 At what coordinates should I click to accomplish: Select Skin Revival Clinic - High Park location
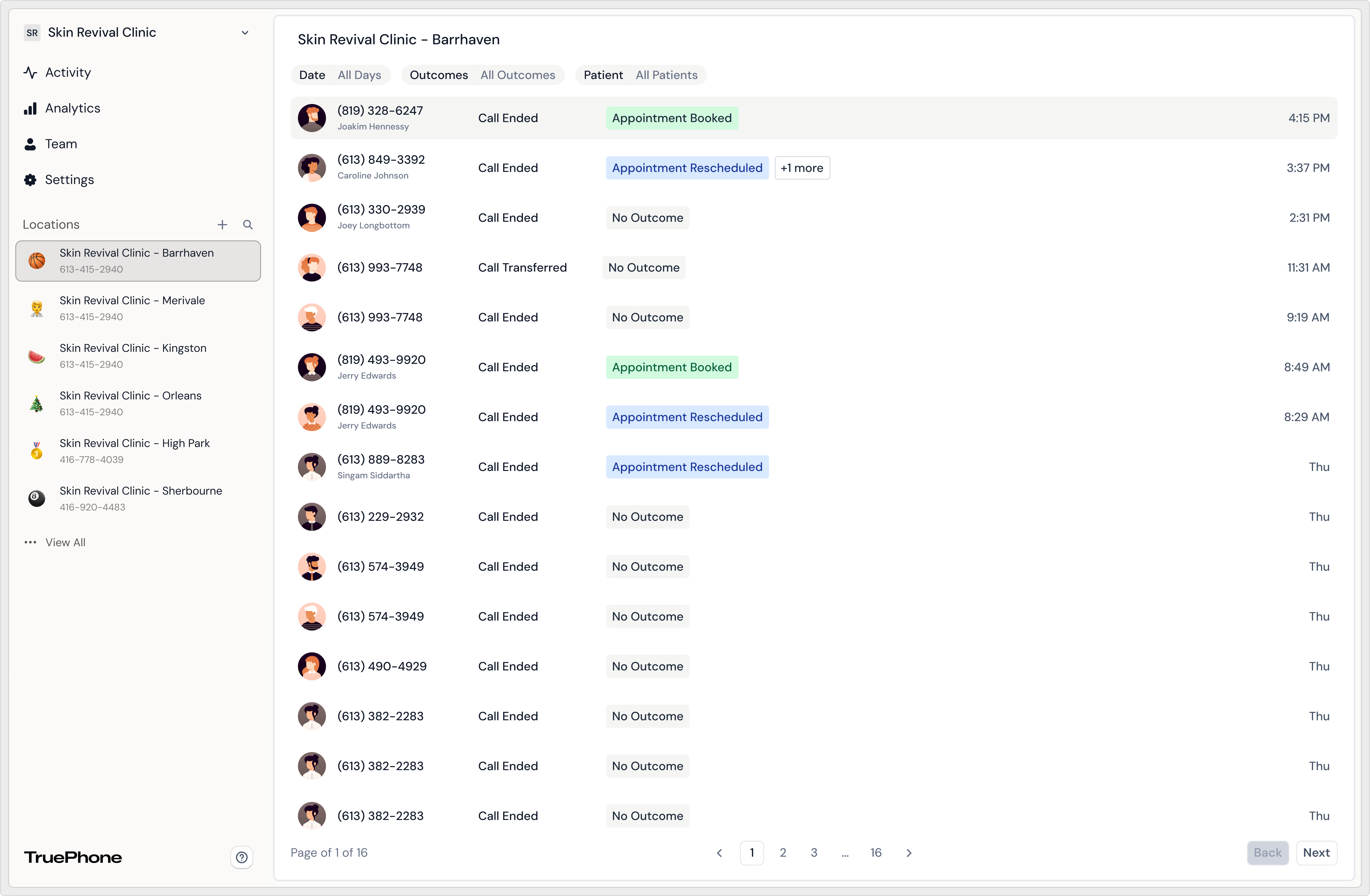(138, 451)
